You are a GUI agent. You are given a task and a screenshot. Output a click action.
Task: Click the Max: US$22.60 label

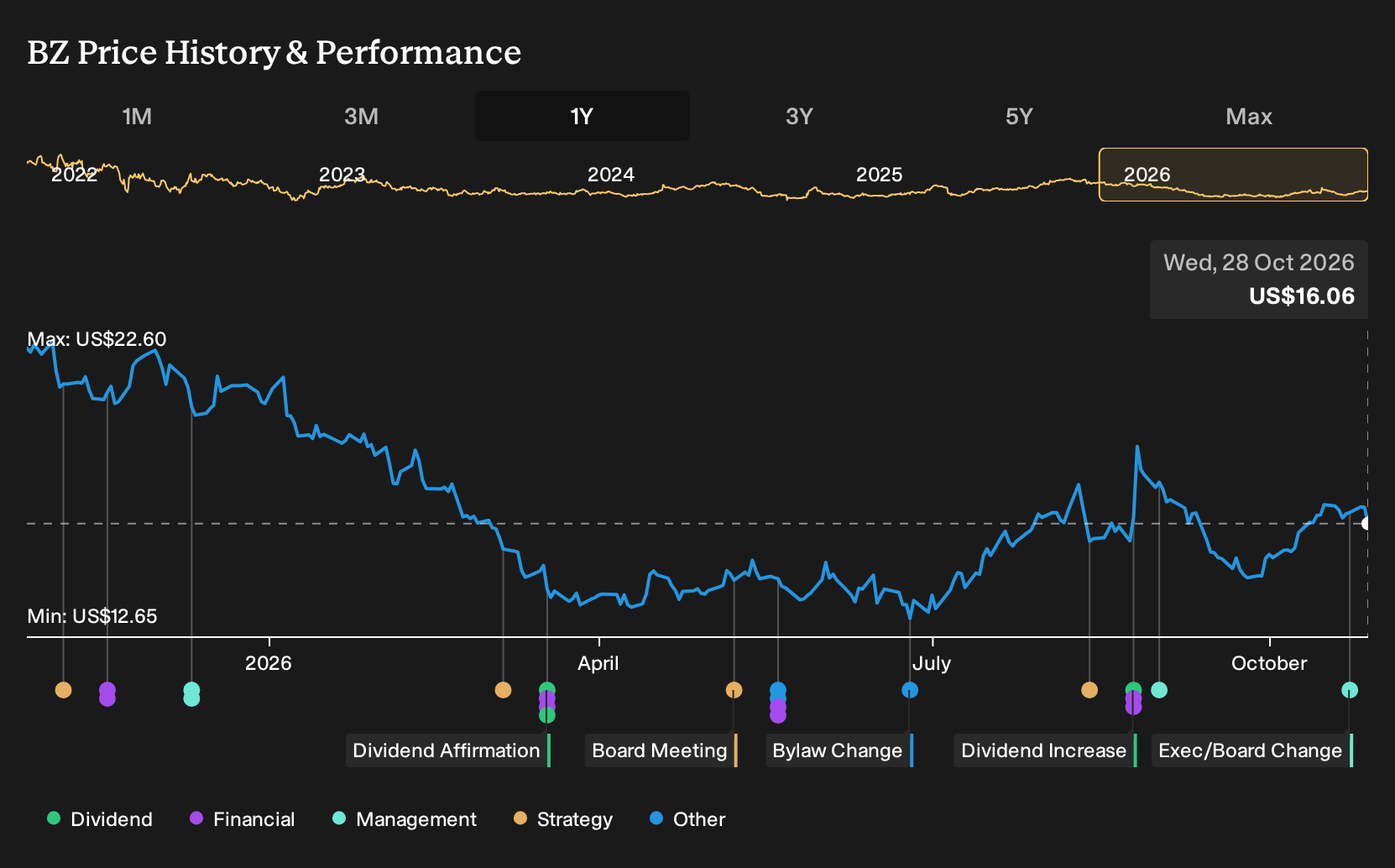pos(97,339)
